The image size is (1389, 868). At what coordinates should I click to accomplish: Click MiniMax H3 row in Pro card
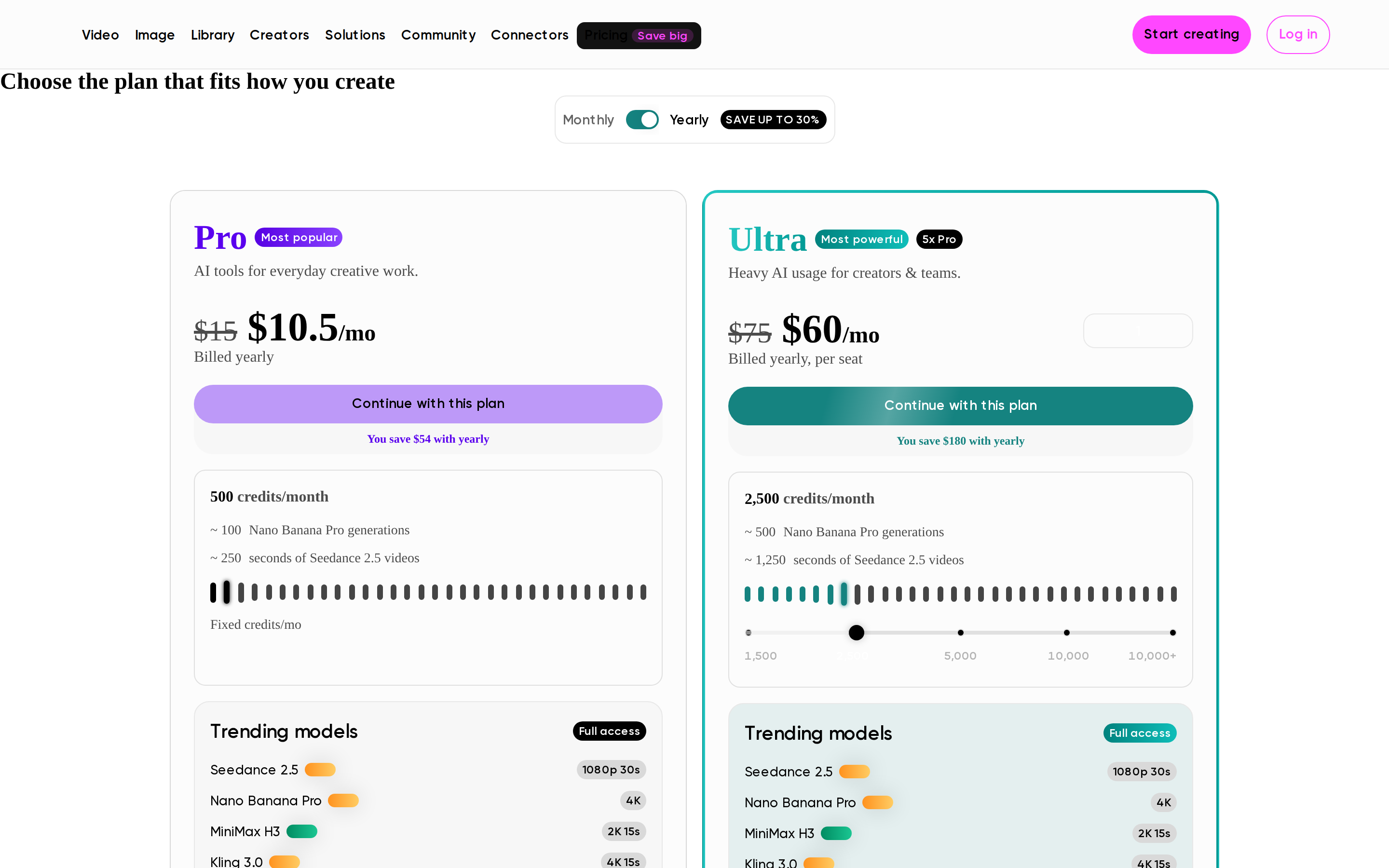pyautogui.click(x=428, y=831)
